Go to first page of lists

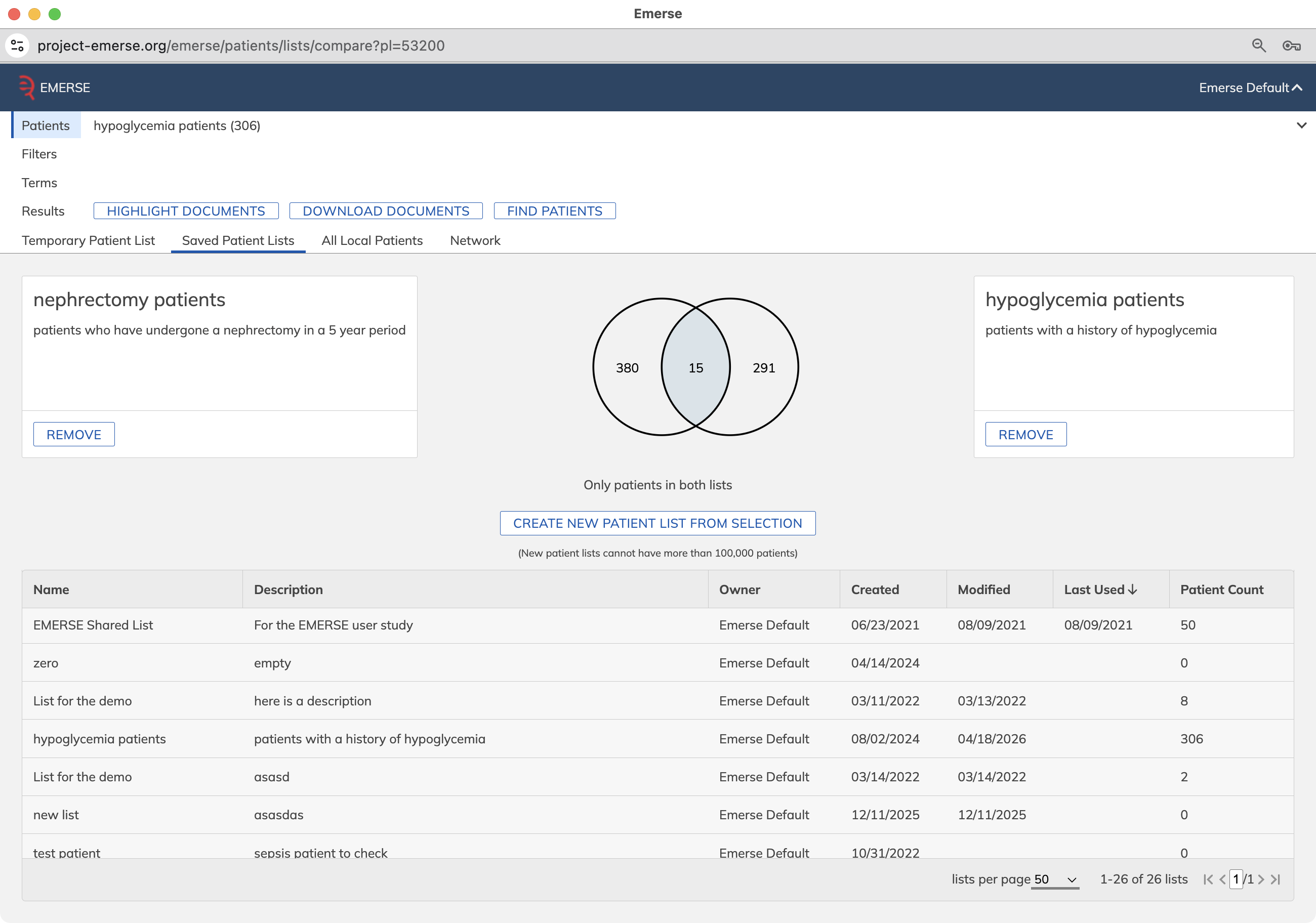[x=1208, y=879]
